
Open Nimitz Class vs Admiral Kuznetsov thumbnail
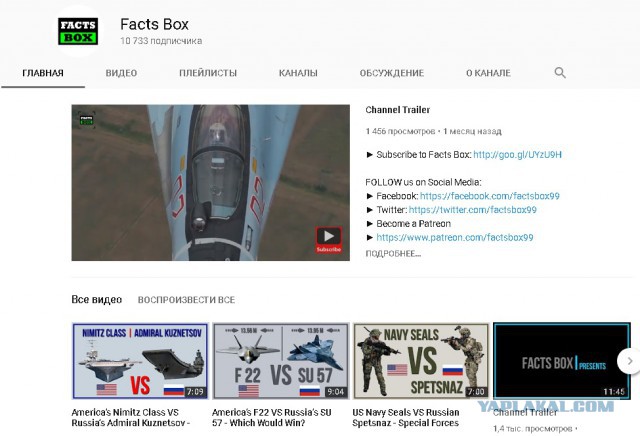(x=140, y=361)
